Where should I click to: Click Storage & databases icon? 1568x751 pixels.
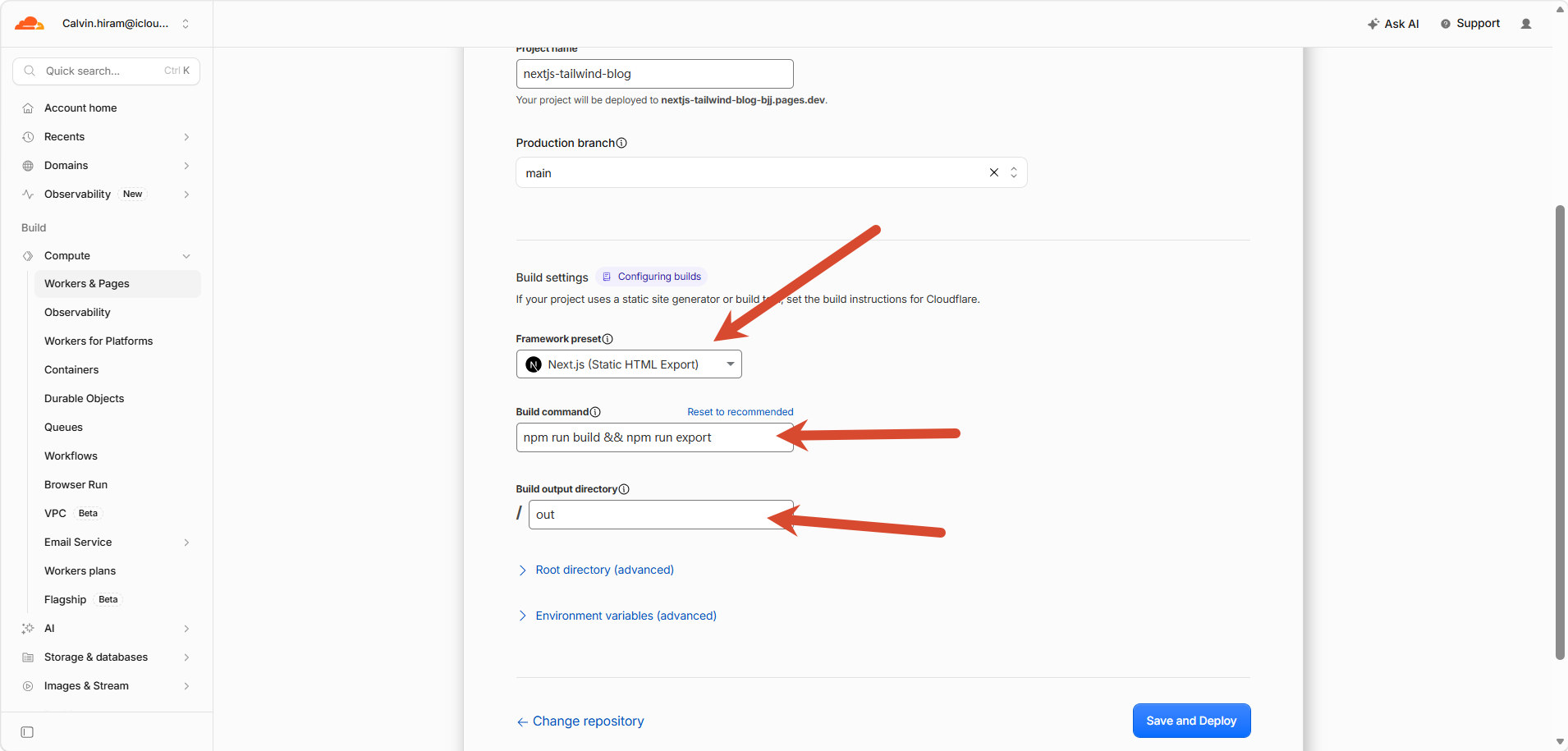[x=28, y=657]
